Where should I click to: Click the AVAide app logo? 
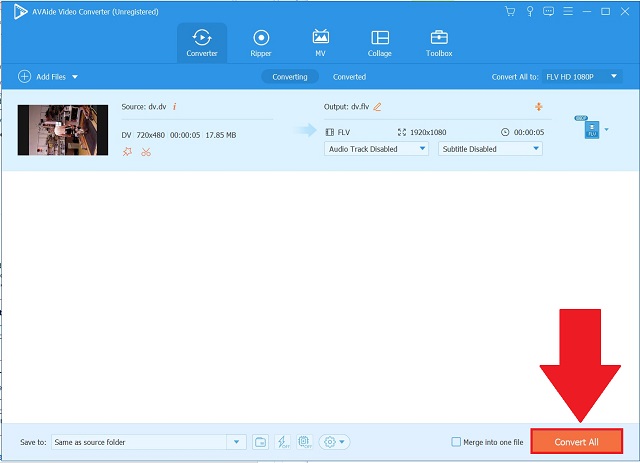tap(20, 12)
